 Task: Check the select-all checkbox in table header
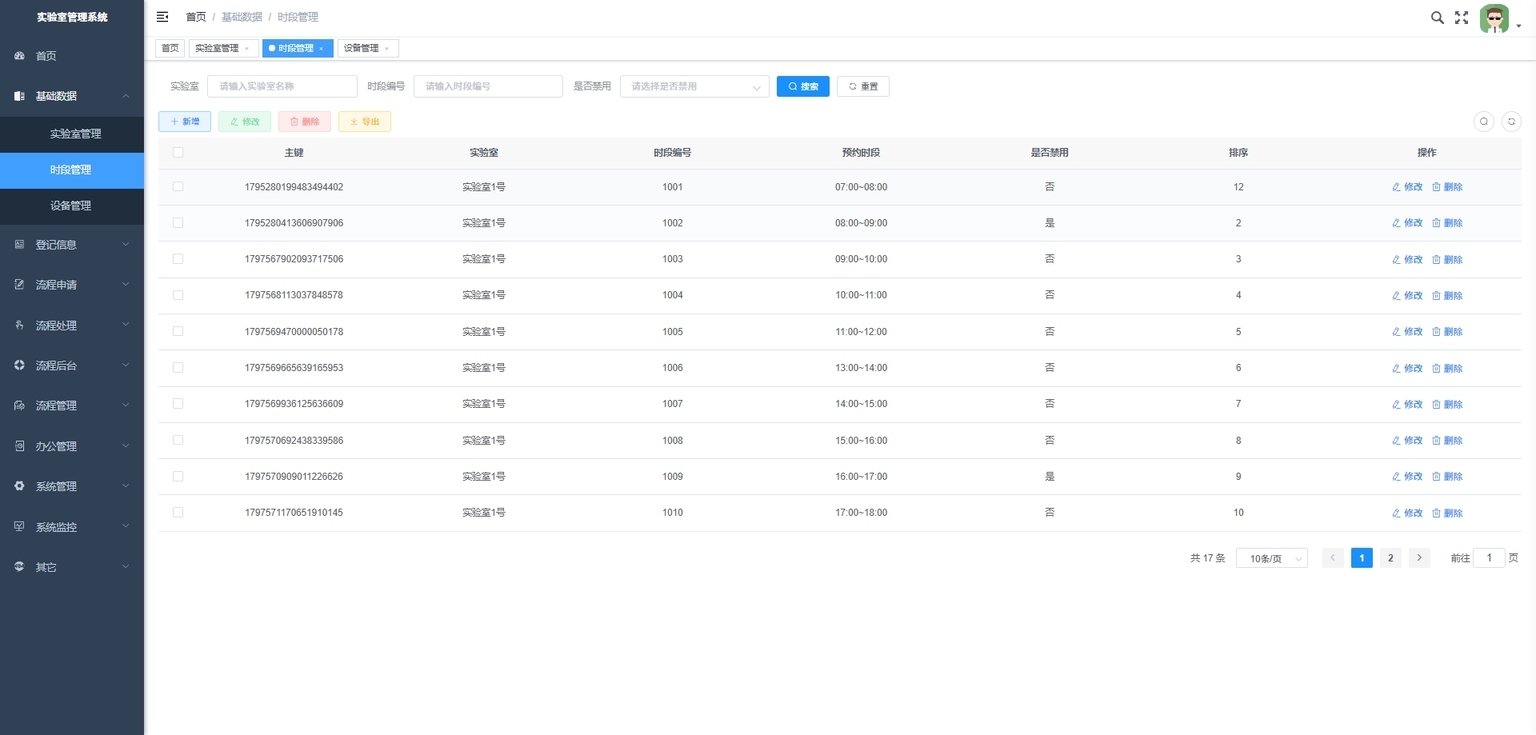pos(178,153)
